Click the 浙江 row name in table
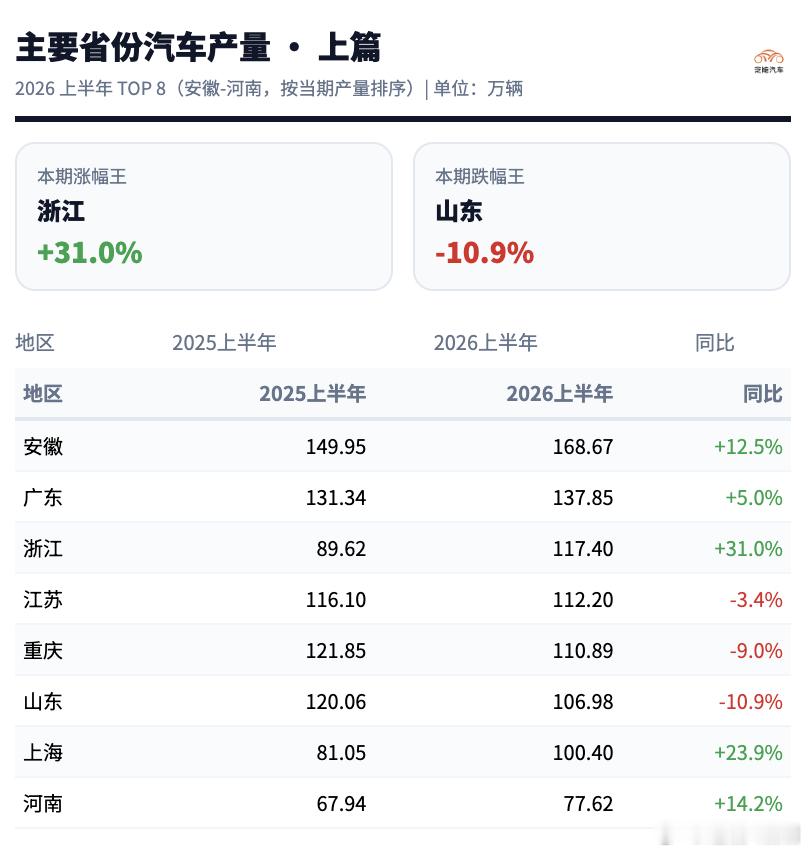This screenshot has width=808, height=854. pos(43,548)
